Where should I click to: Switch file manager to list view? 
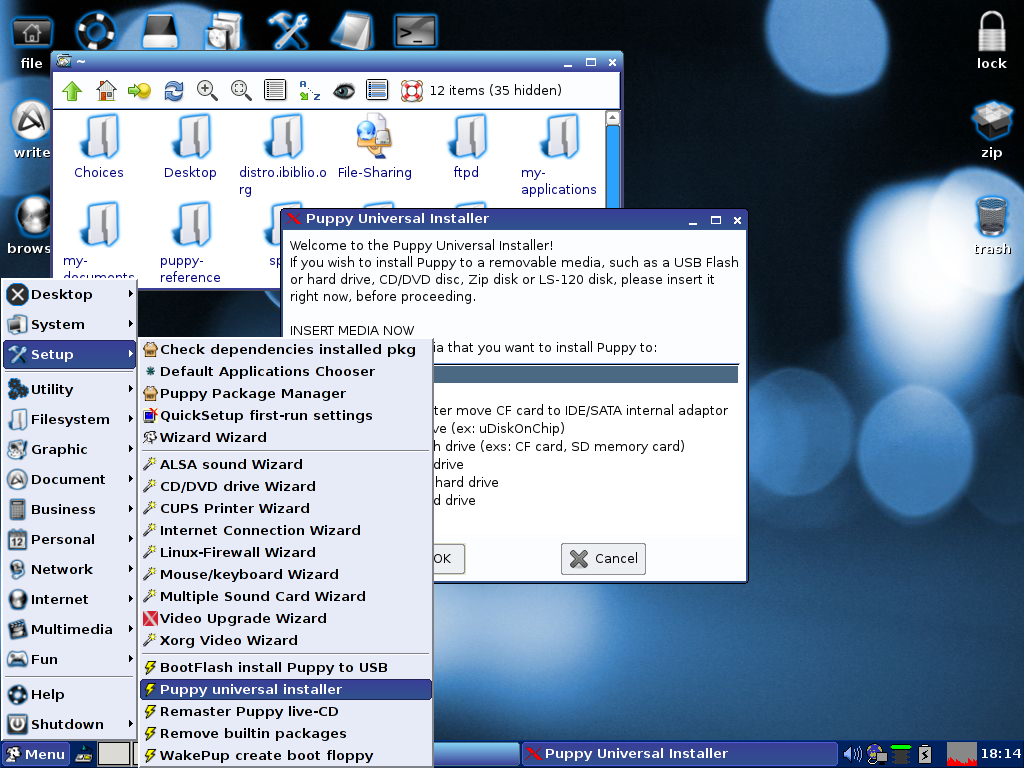click(x=275, y=90)
